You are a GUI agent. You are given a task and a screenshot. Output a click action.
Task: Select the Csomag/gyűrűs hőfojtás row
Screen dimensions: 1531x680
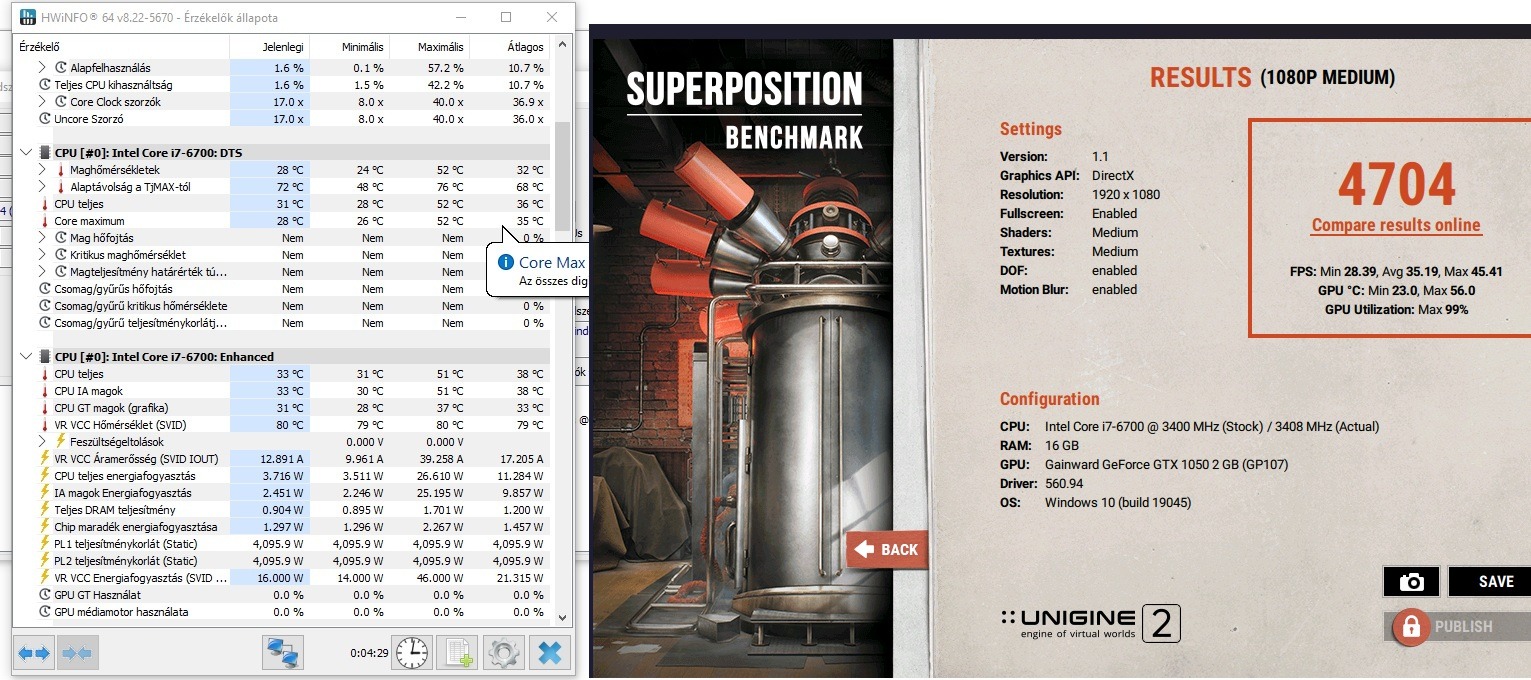pos(283,289)
